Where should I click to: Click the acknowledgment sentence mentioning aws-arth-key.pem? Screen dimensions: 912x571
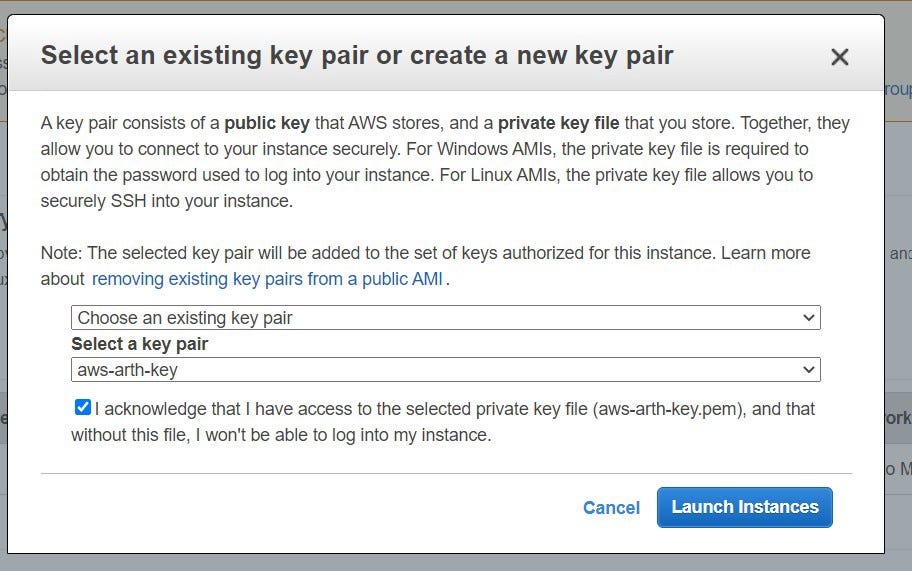point(443,422)
